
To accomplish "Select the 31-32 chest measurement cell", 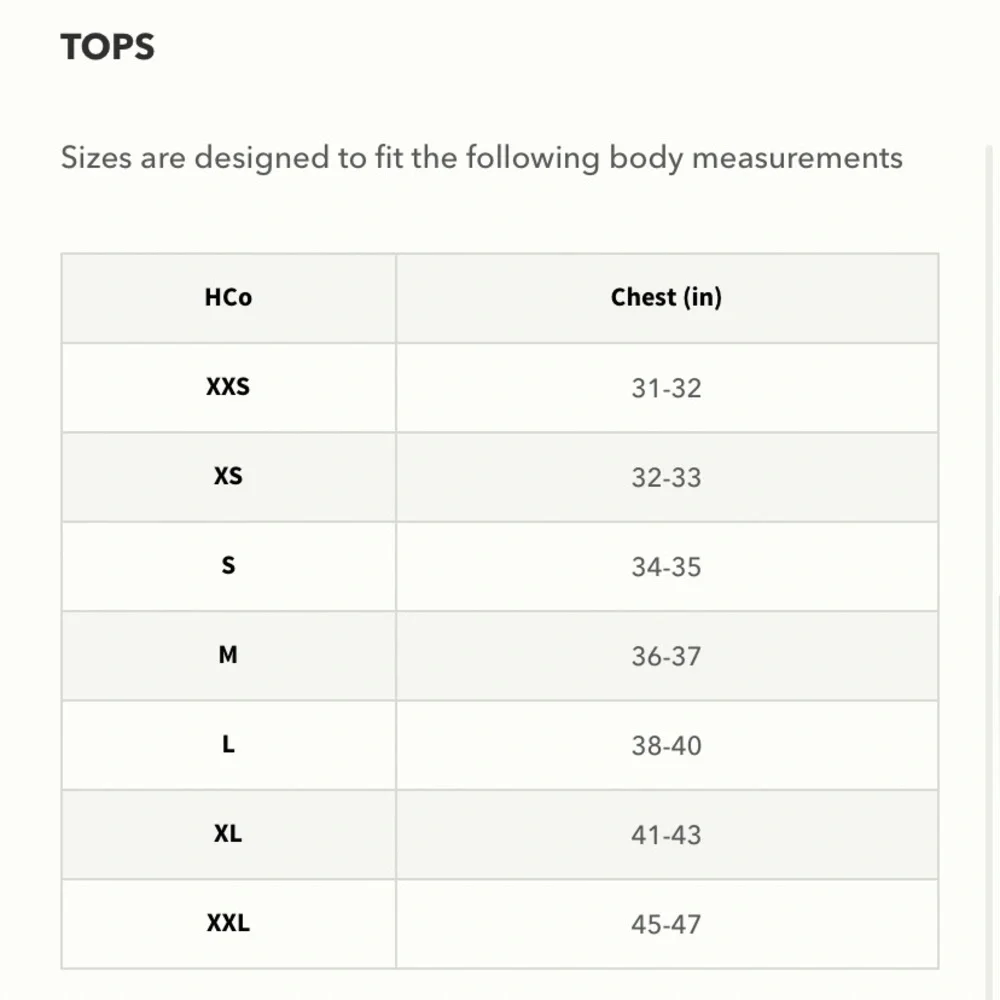I will [x=666, y=388].
